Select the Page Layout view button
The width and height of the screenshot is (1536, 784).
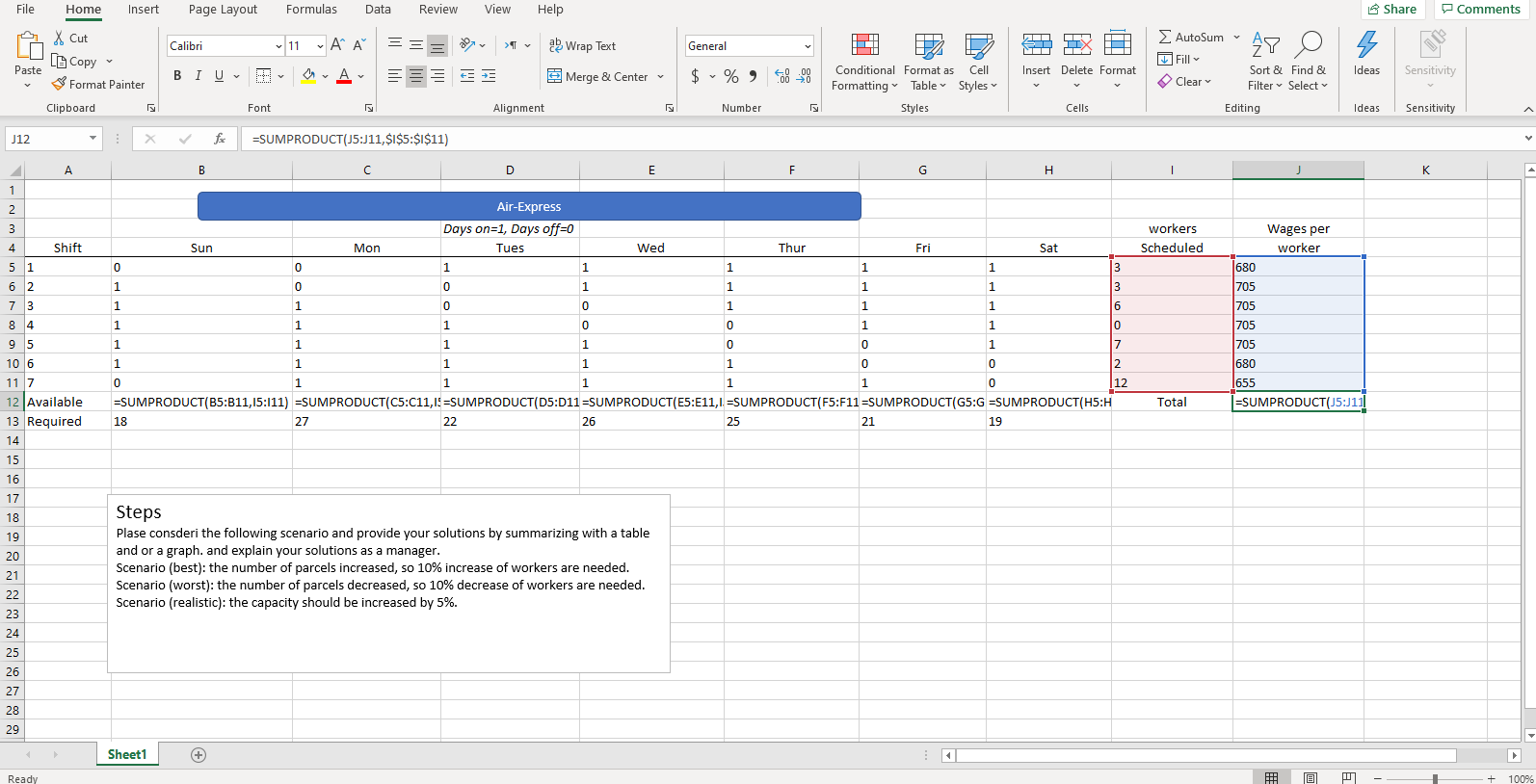1311,778
